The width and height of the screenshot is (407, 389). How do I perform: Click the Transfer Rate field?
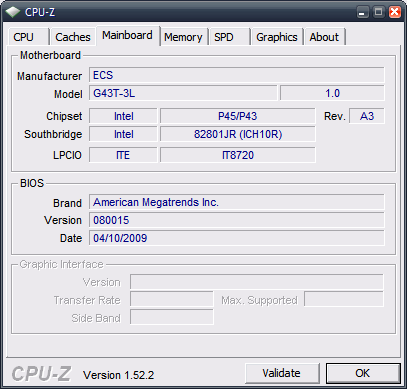click(172, 299)
